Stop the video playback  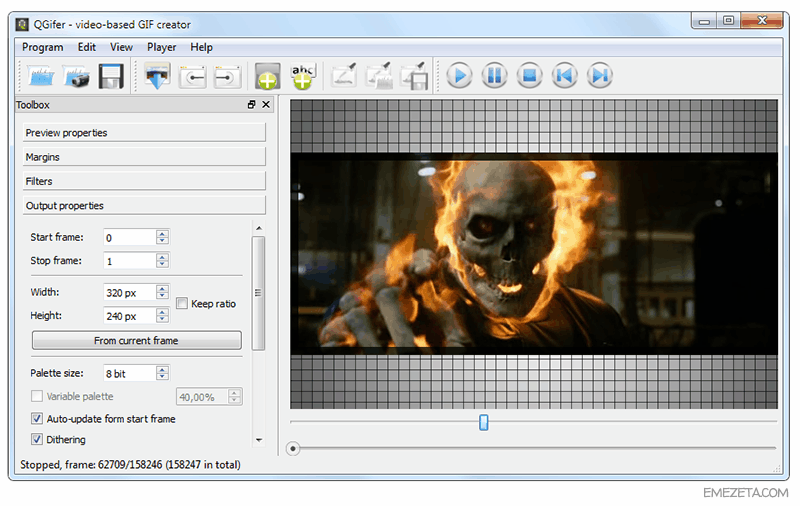coord(529,75)
